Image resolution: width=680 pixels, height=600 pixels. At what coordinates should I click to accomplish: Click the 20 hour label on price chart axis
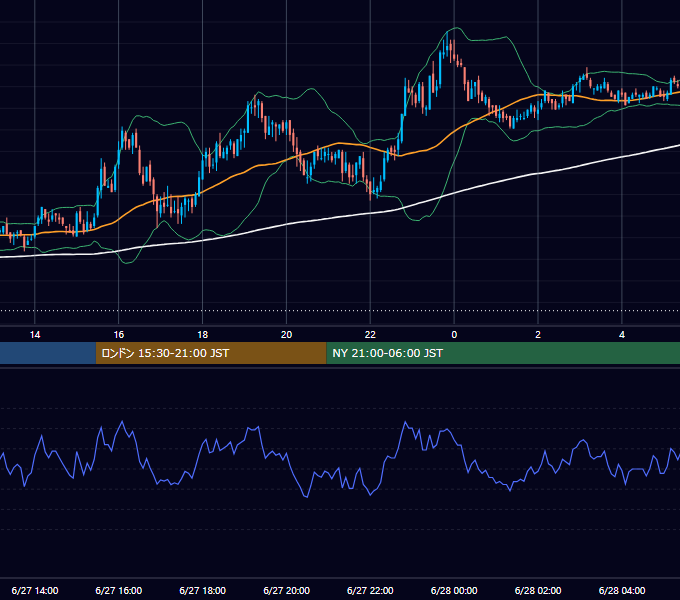[286, 335]
